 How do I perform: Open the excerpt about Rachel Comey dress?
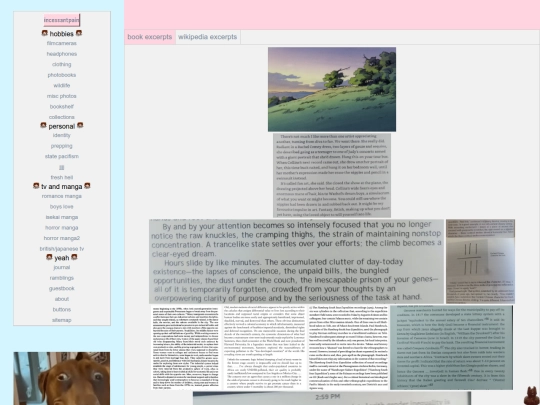[332, 176]
